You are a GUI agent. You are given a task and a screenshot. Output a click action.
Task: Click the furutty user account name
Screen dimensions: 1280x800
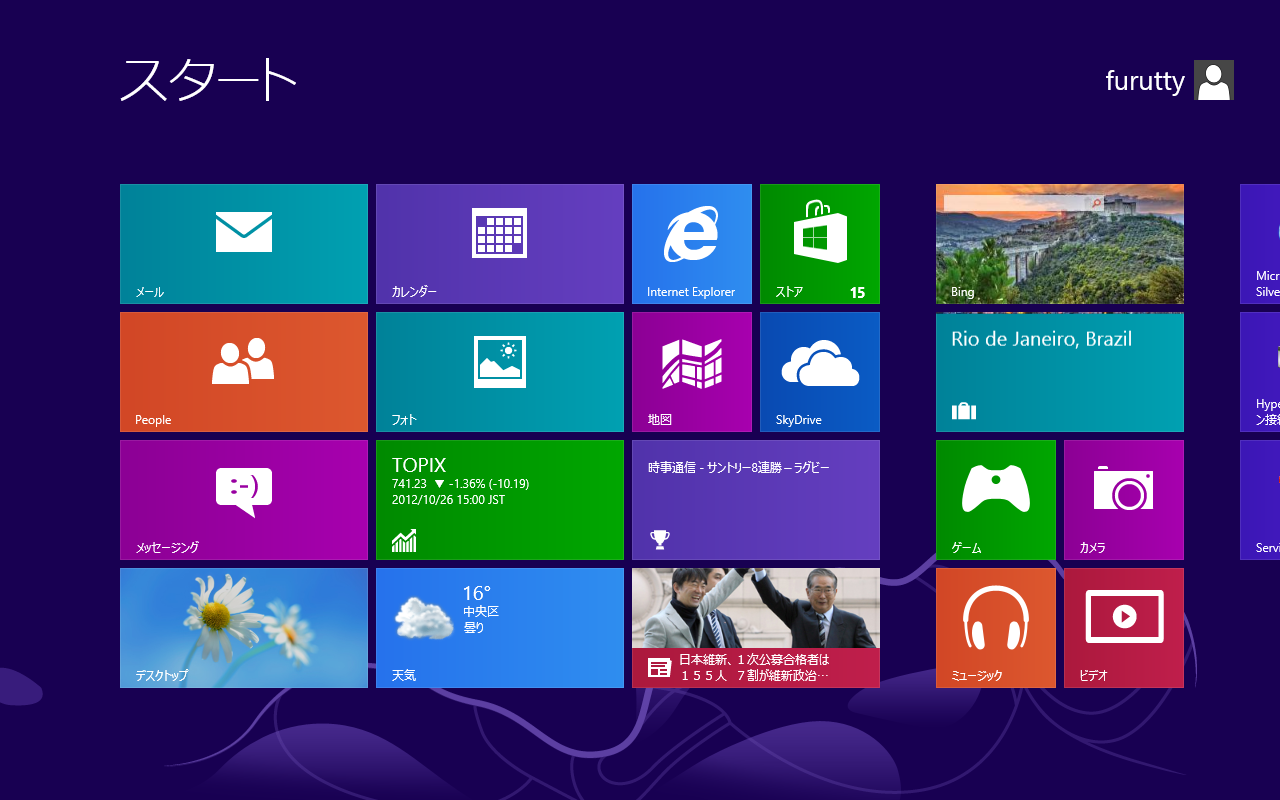pyautogui.click(x=1145, y=81)
